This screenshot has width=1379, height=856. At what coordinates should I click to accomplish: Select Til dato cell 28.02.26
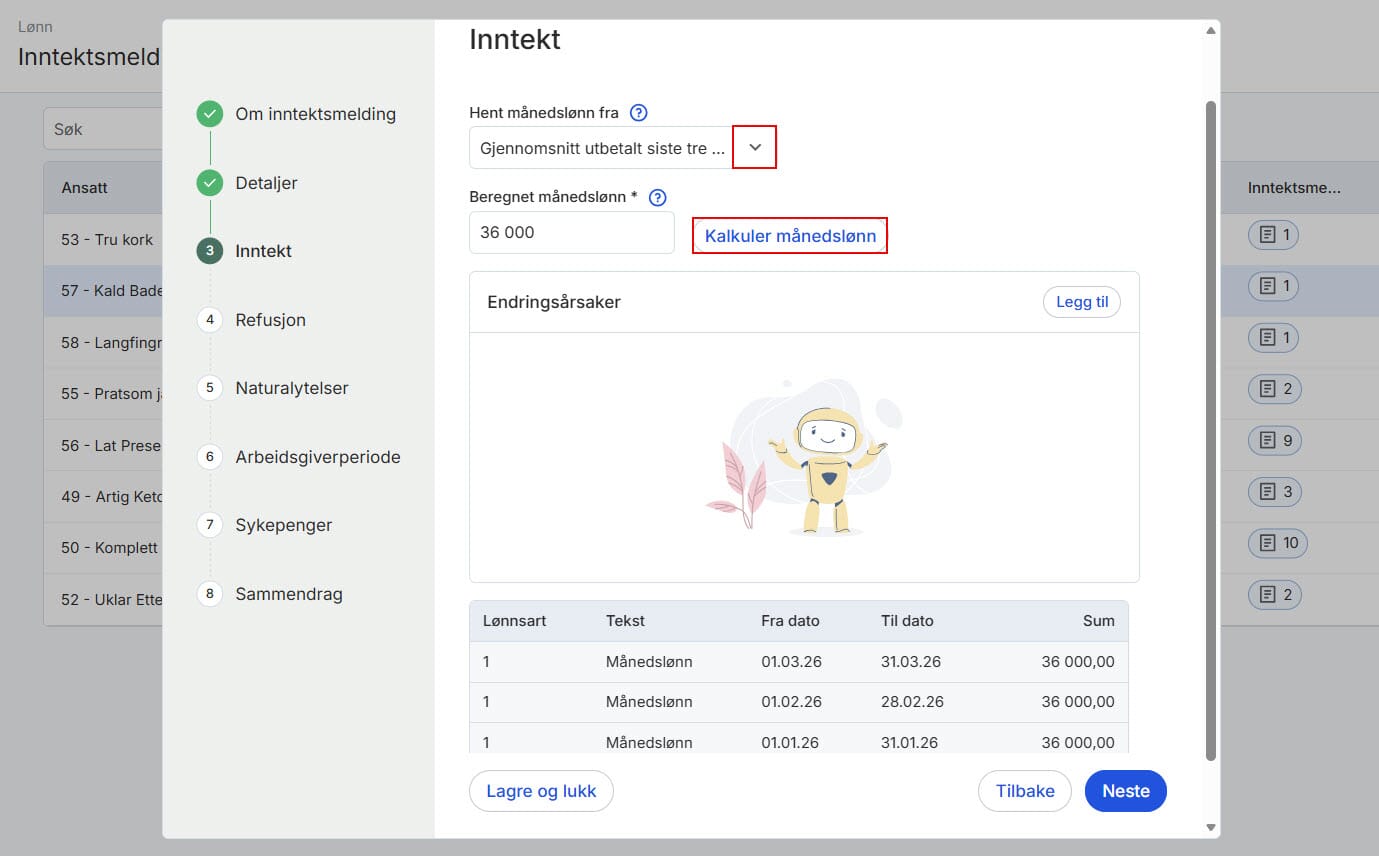pyautogui.click(x=912, y=702)
